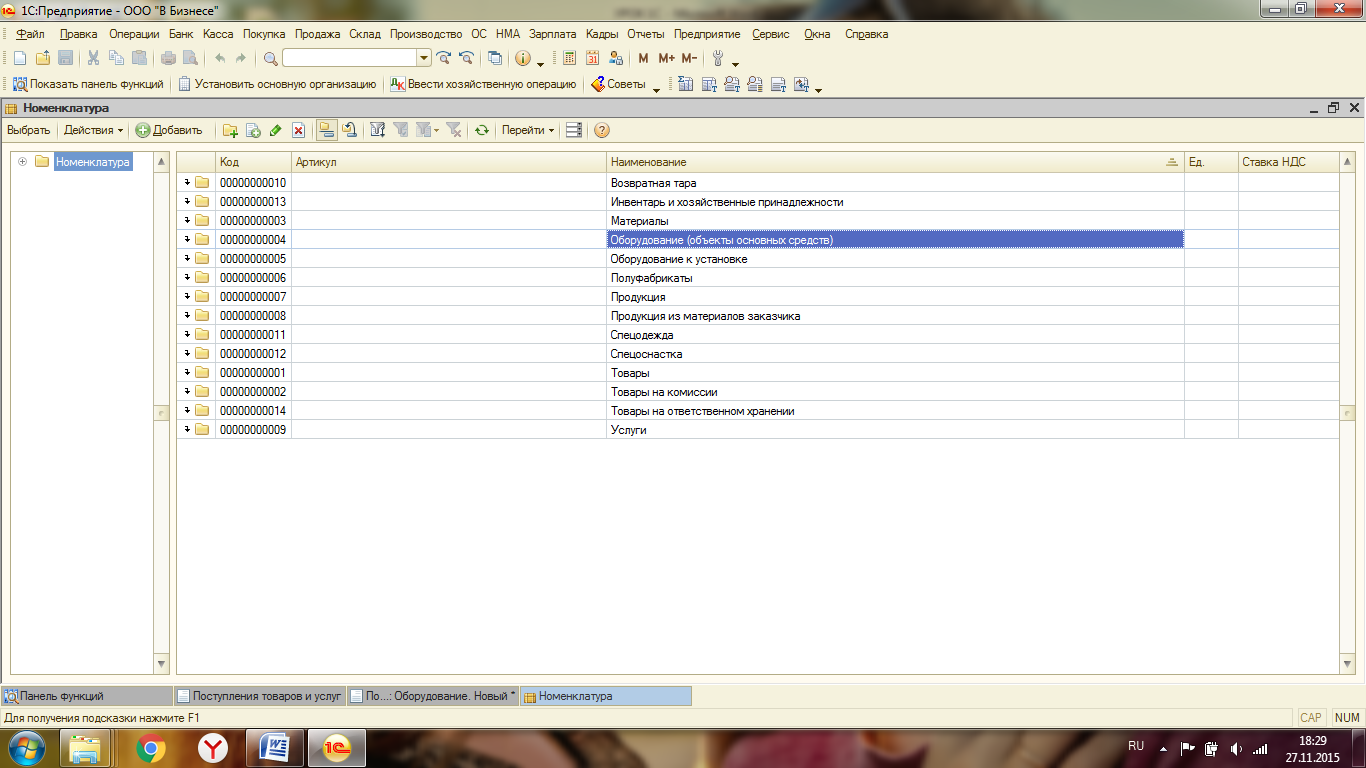Expand the Спецодежда folder row
Screen dimensions: 1366x768
tap(186, 335)
